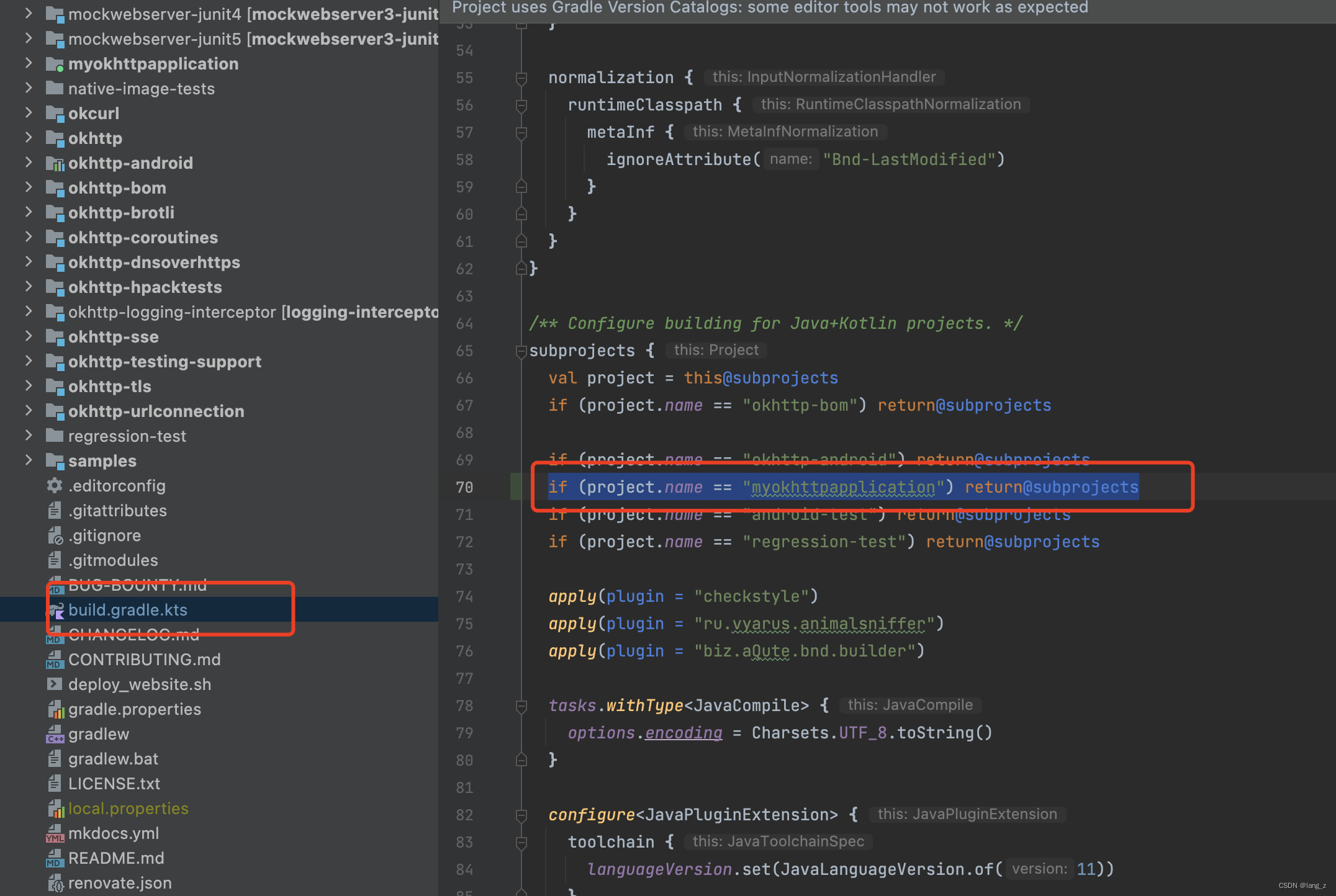Viewport: 1336px width, 896px height.
Task: Open README.md from the project tree
Action: (116, 858)
